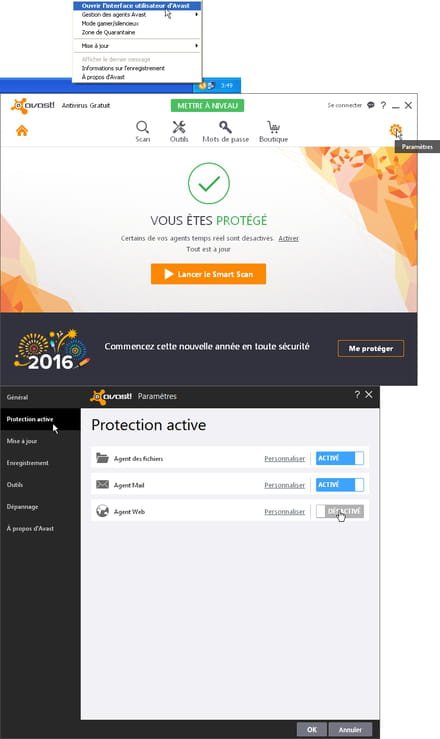The image size is (440, 739).
Task: Go to the orange Home icon
Action: tap(22, 131)
